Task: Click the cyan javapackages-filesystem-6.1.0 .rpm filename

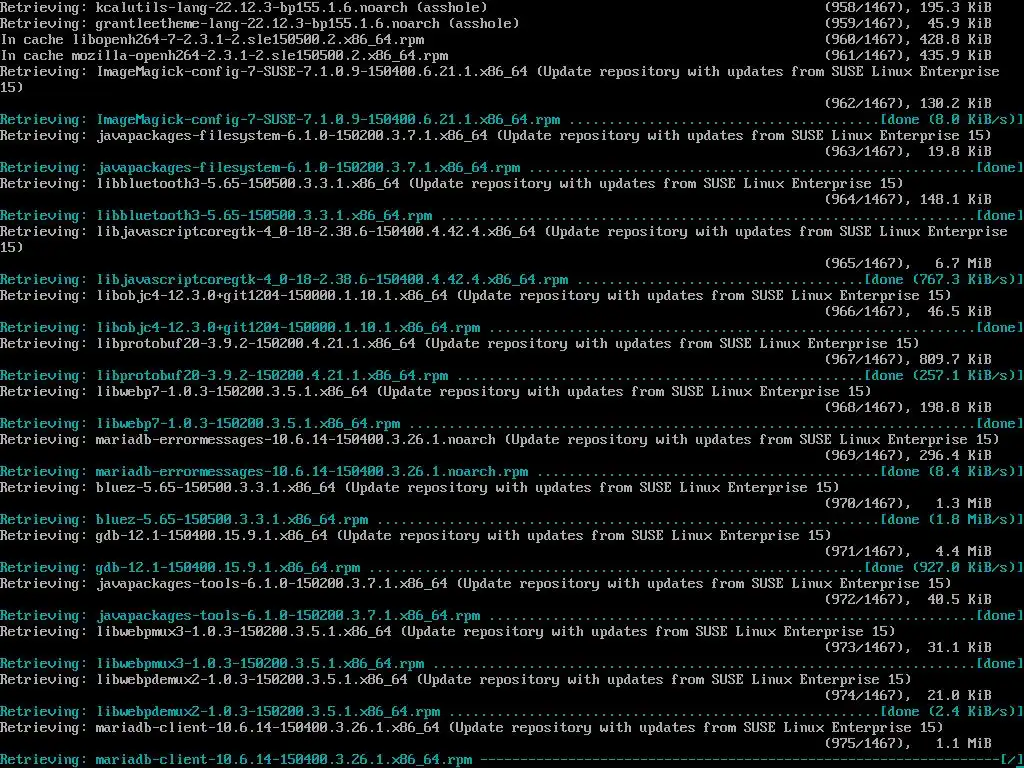Action: pyautogui.click(x=308, y=168)
